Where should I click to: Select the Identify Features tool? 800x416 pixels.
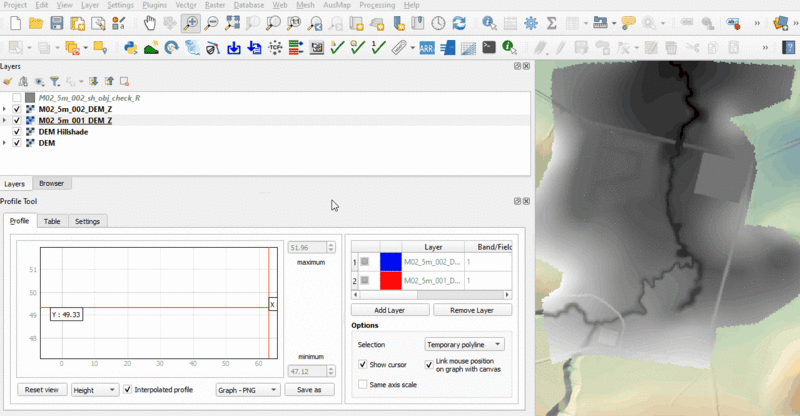(488, 22)
